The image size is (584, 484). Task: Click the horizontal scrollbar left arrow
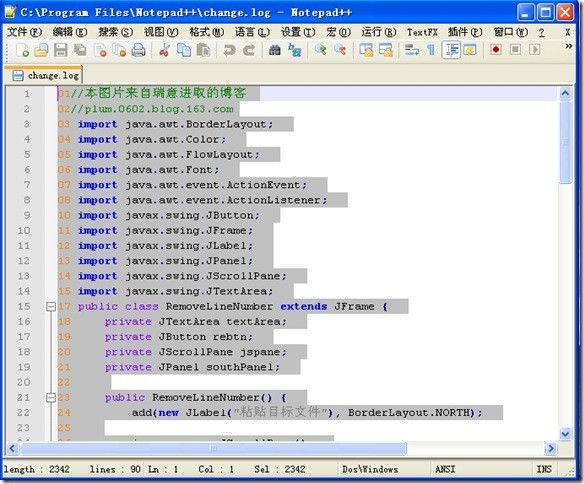click(12, 448)
